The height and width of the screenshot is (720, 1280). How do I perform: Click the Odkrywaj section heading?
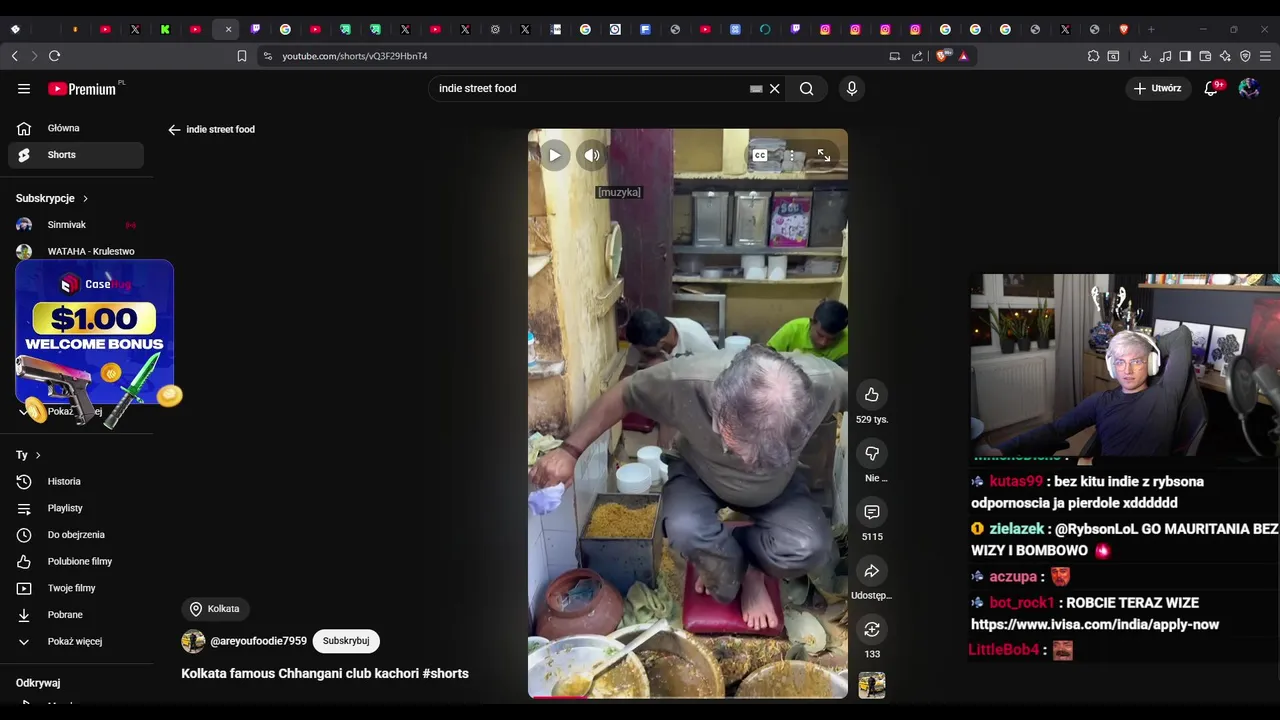pos(38,683)
